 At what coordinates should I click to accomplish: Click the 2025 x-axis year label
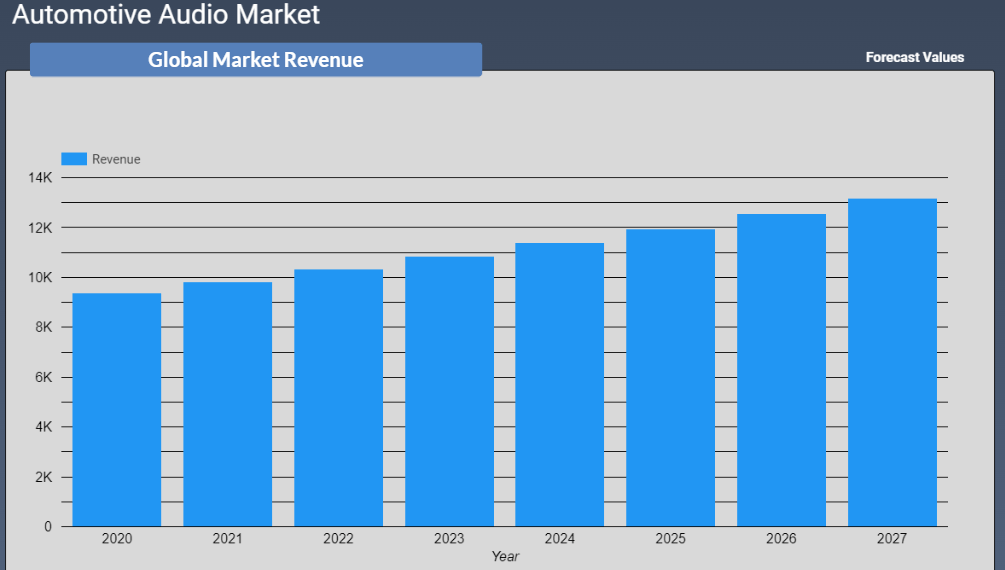(670, 539)
